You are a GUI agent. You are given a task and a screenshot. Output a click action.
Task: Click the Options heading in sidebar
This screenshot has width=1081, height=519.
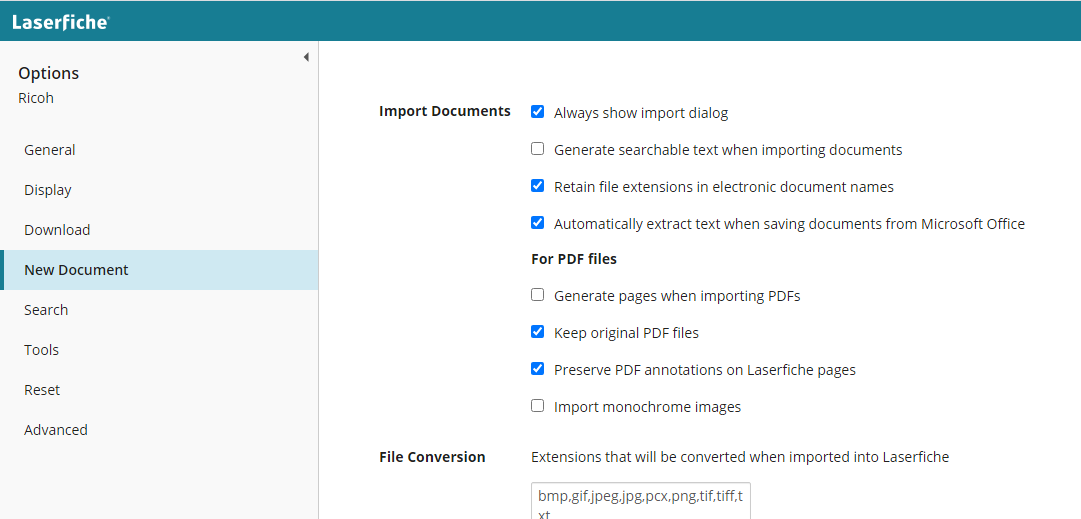[x=49, y=73]
